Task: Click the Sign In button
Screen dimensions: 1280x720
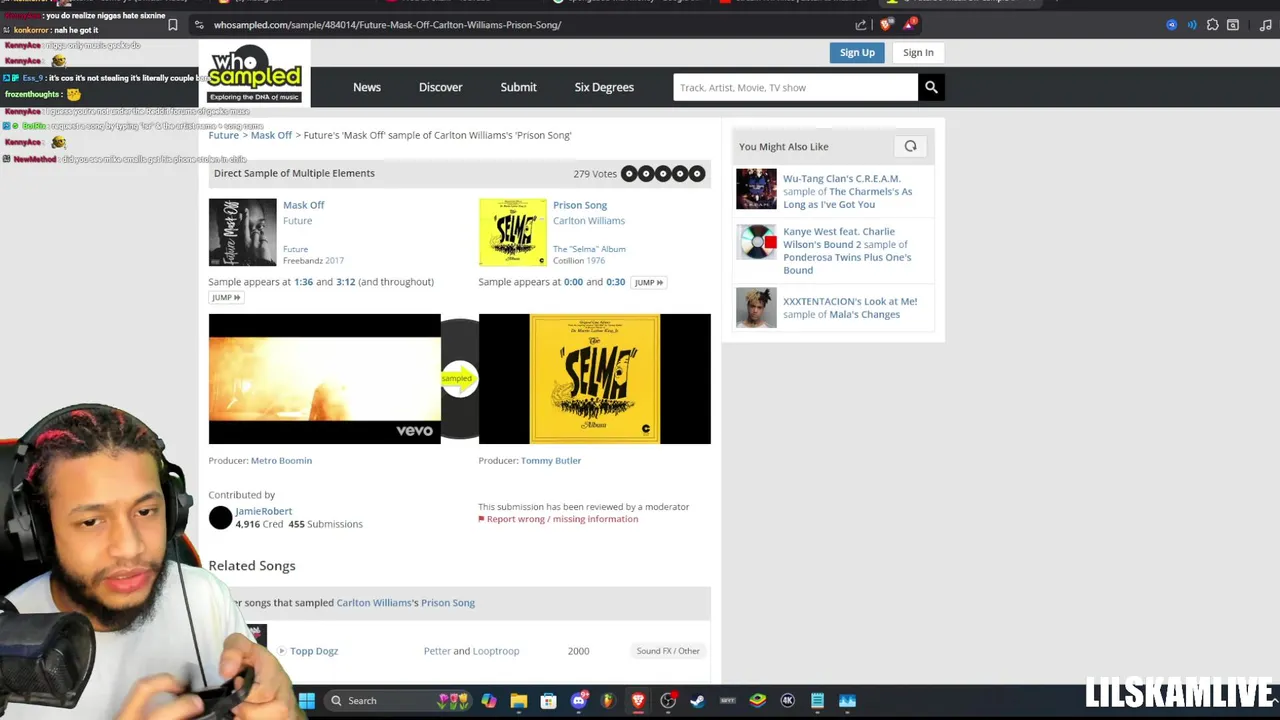Action: click(x=918, y=52)
